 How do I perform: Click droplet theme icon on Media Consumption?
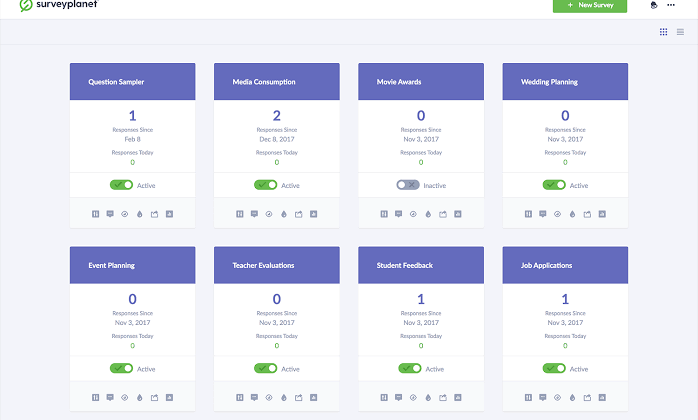pyautogui.click(x=284, y=214)
